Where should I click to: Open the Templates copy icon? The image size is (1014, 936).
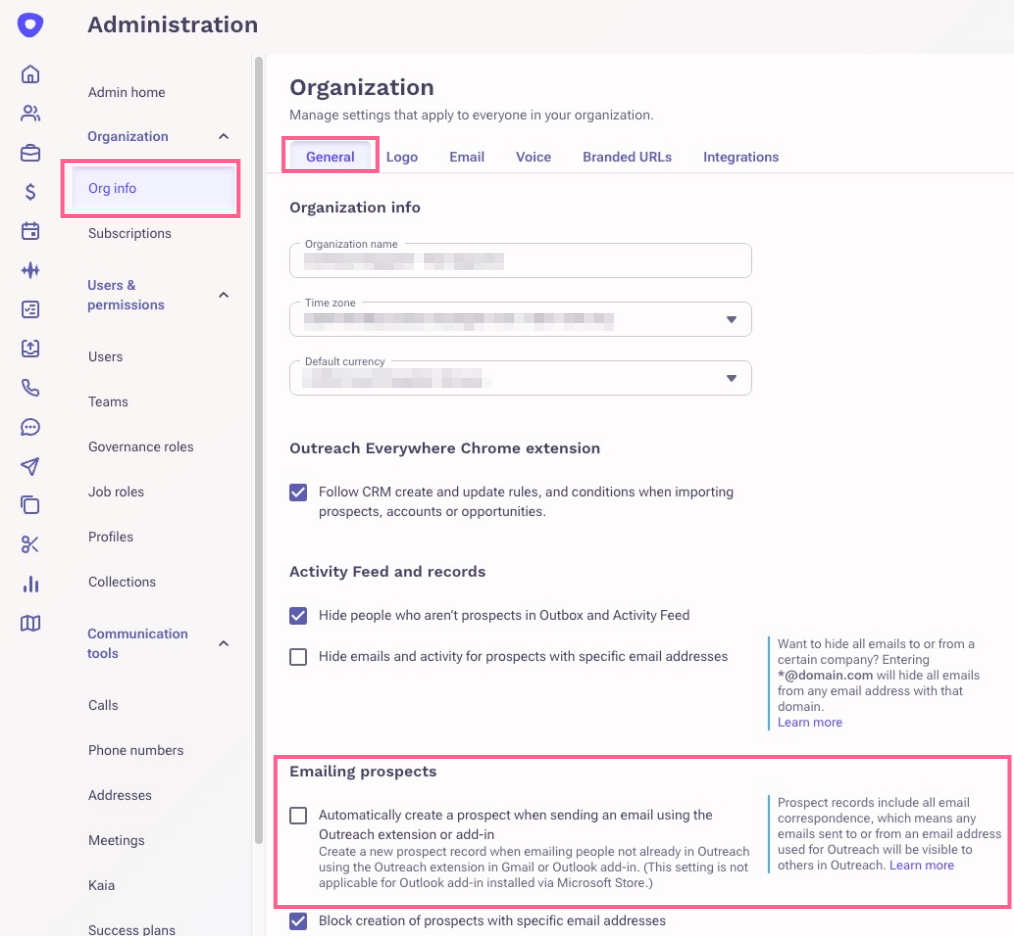point(30,505)
